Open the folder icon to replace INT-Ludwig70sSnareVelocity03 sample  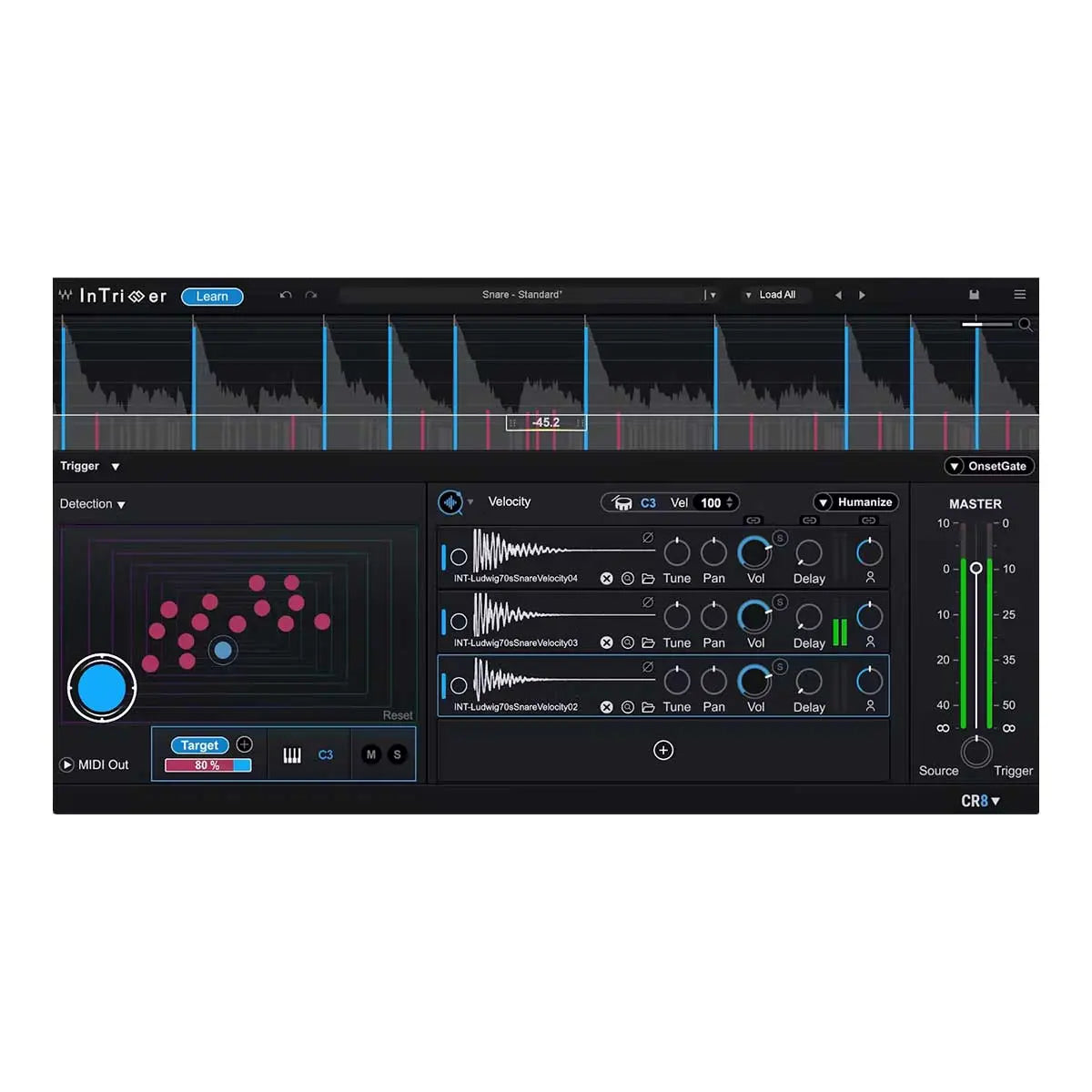[x=649, y=642]
